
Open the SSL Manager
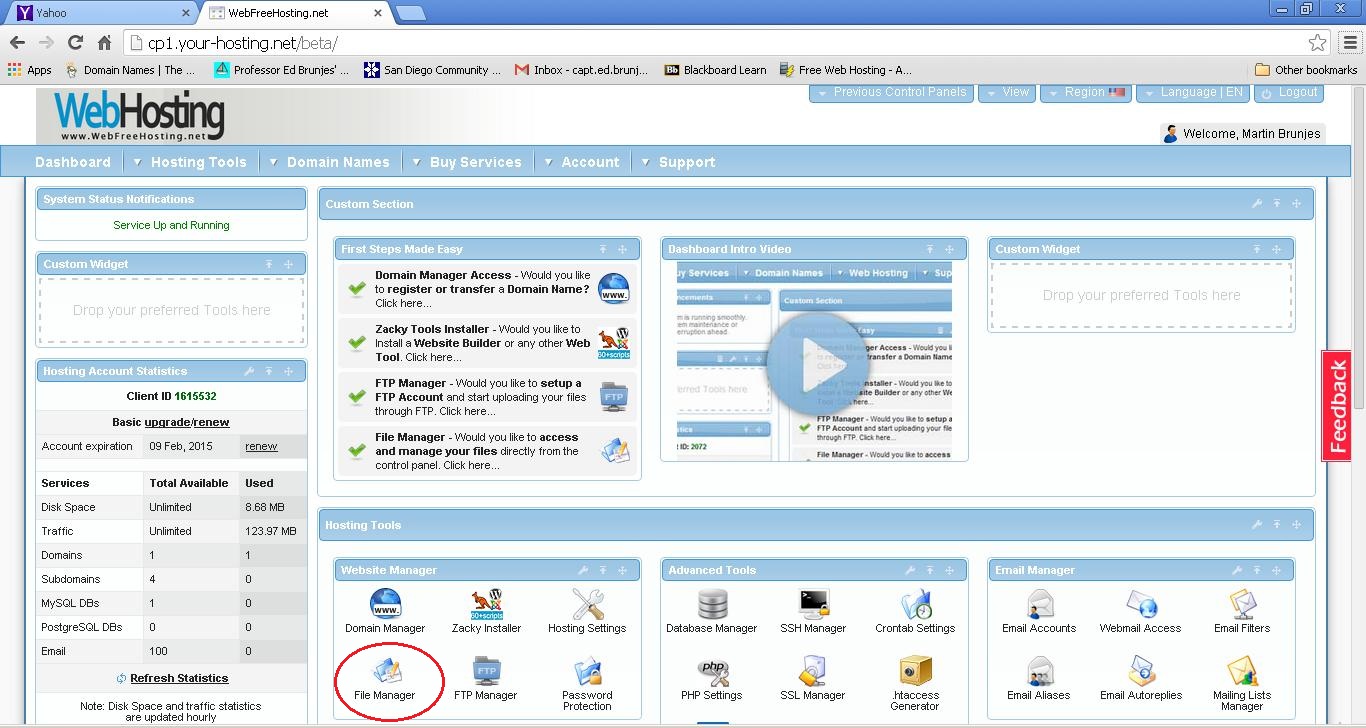pos(813,671)
